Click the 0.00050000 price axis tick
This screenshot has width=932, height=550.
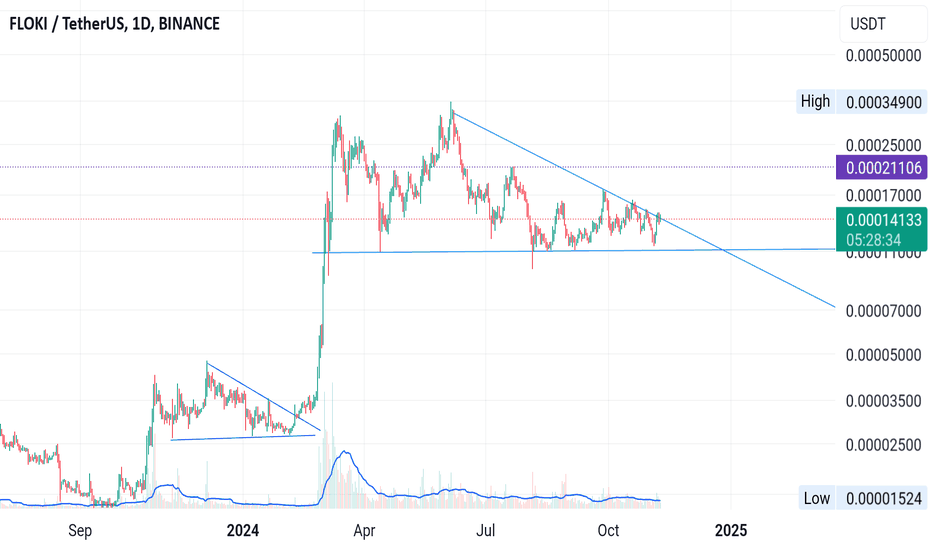(883, 56)
